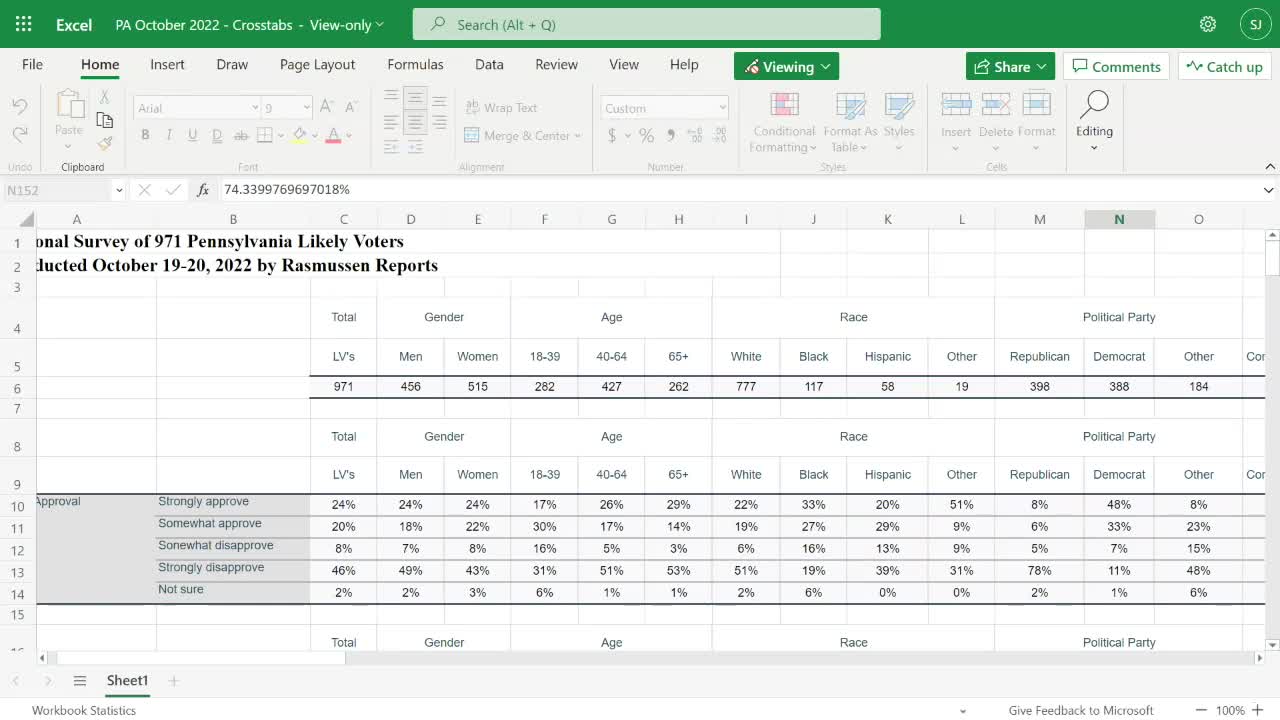Open the Settings gear icon

pyautogui.click(x=1208, y=24)
